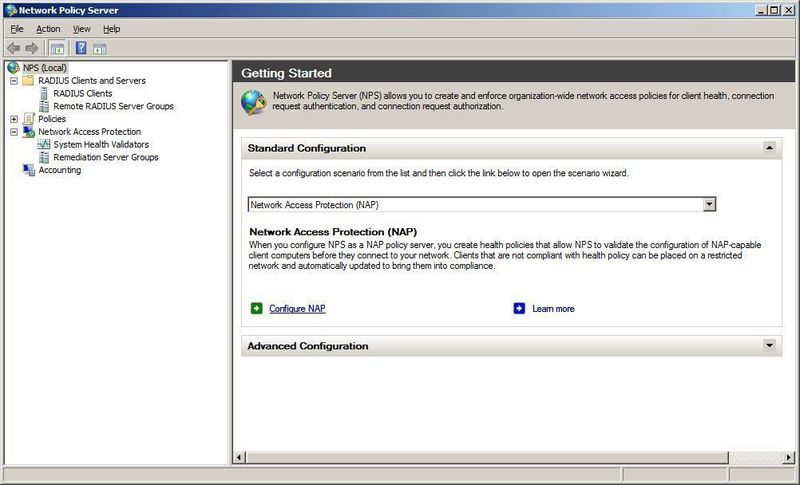Viewport: 800px width, 485px height.
Task: Click the Remote RADIUS Server Groups icon
Action: (x=44, y=106)
